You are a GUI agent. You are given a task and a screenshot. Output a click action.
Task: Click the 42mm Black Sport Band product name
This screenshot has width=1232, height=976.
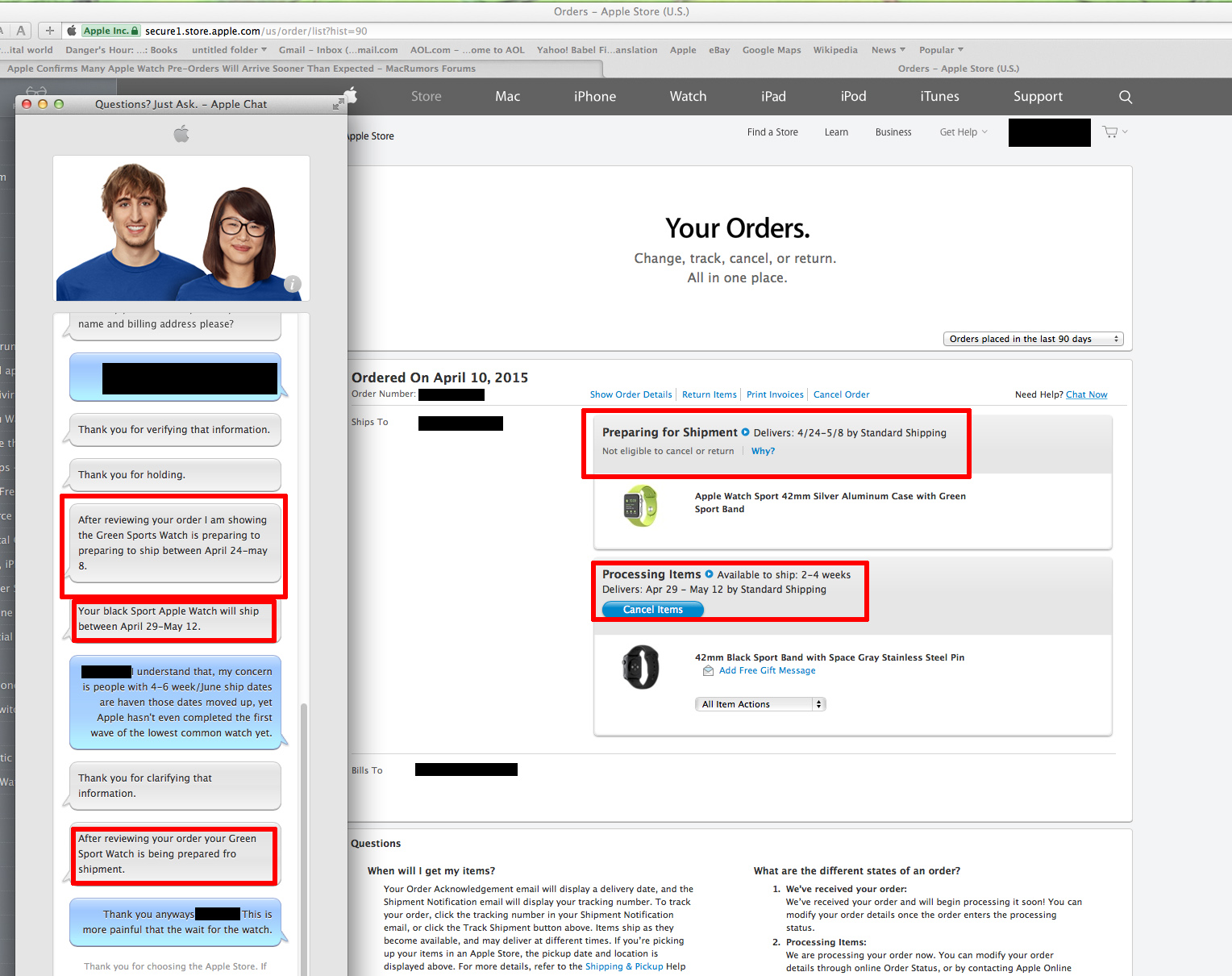830,657
